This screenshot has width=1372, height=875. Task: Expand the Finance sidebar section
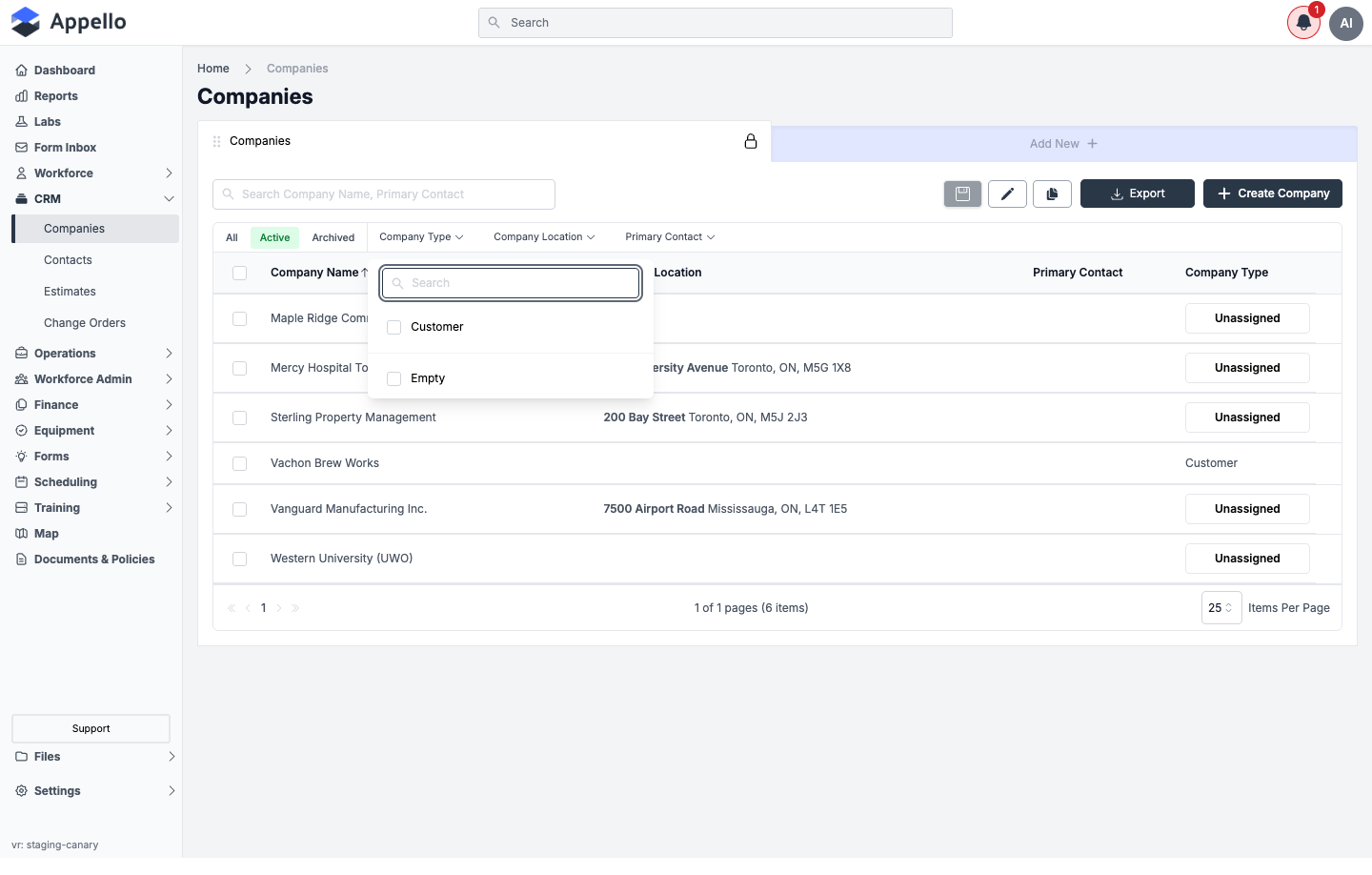(169, 405)
